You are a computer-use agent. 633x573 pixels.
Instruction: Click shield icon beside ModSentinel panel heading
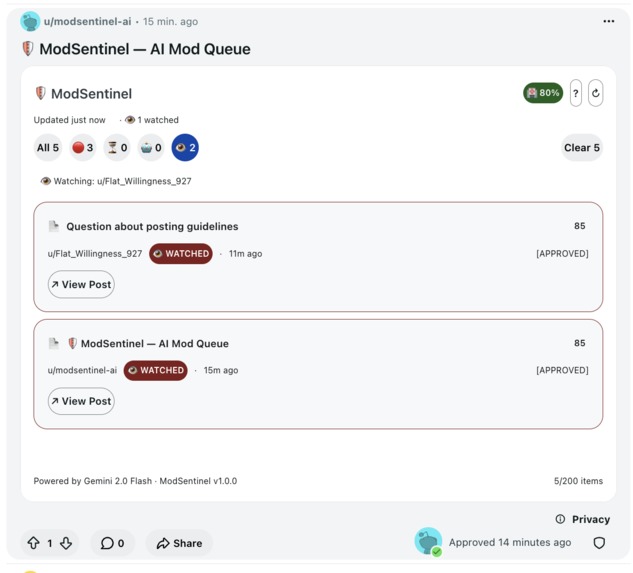40,93
